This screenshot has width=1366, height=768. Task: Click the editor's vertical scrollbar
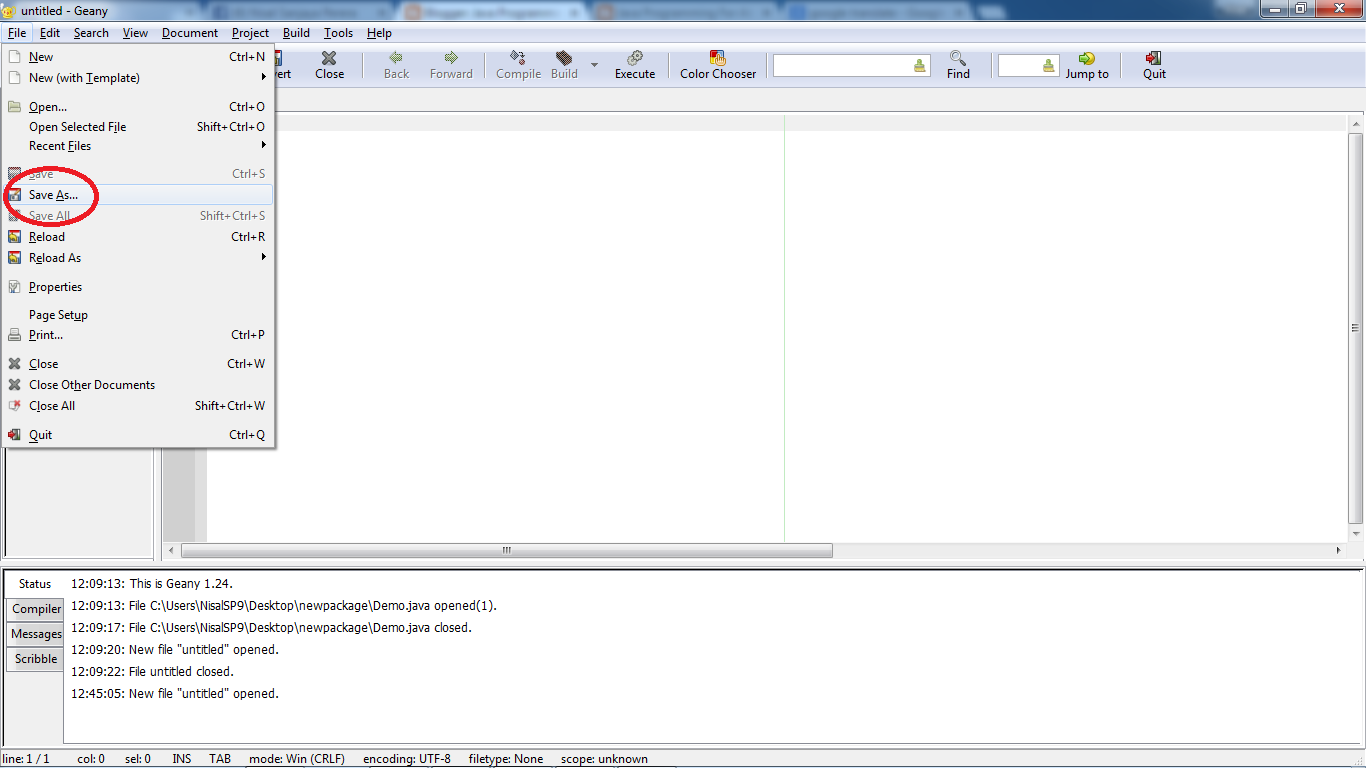tap(1356, 330)
